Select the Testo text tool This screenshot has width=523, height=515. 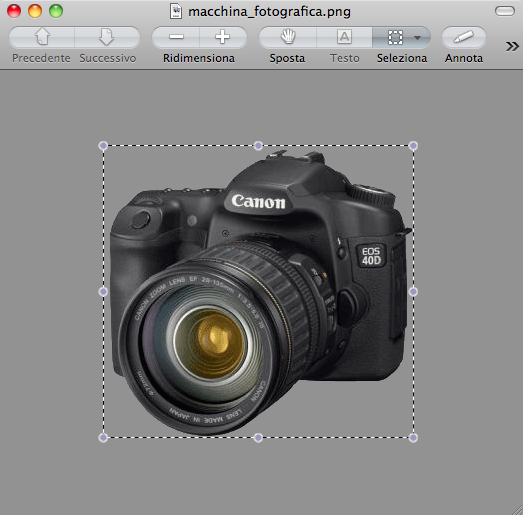tap(344, 37)
